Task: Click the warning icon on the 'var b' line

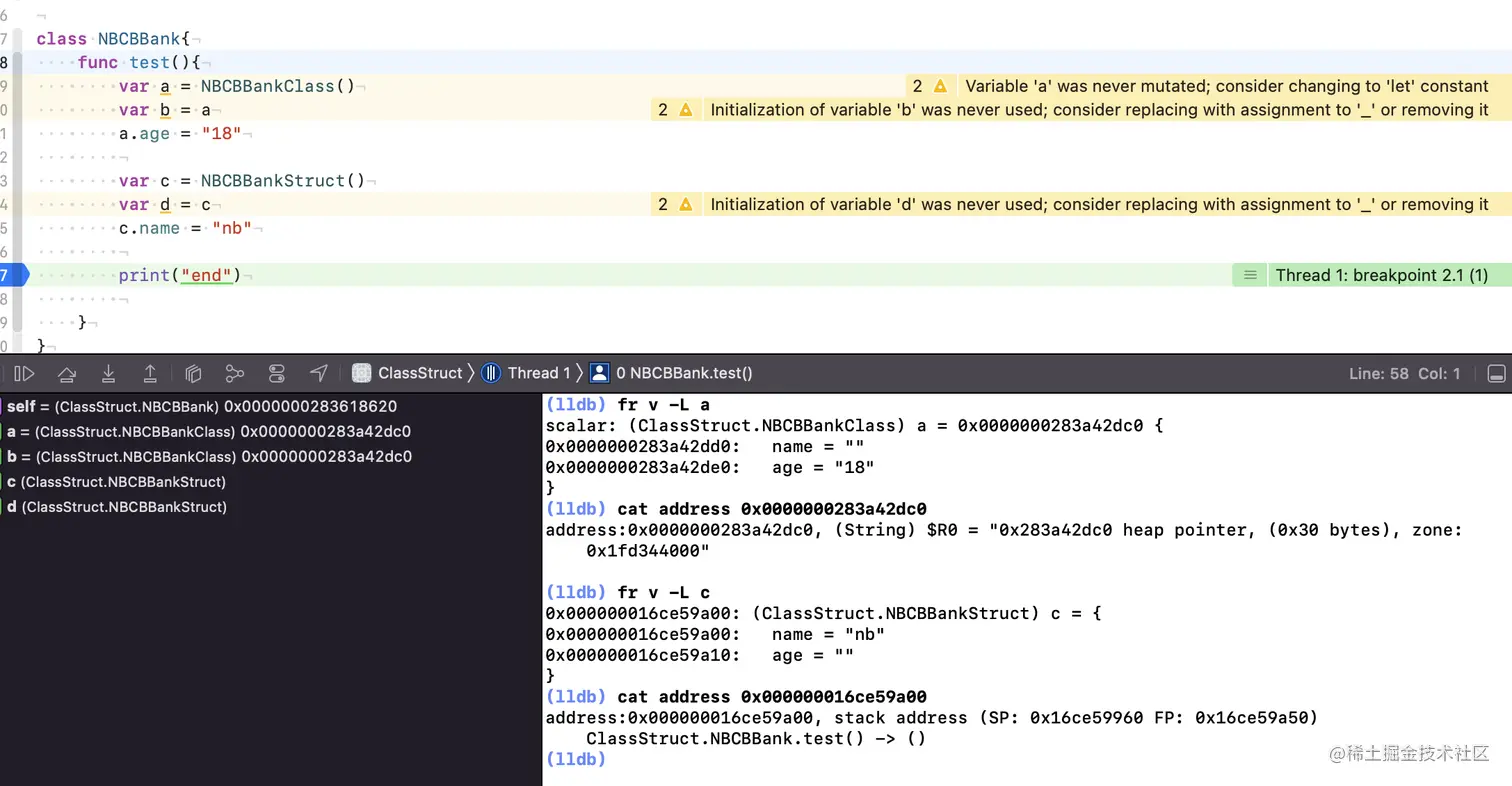Action: coord(685,110)
